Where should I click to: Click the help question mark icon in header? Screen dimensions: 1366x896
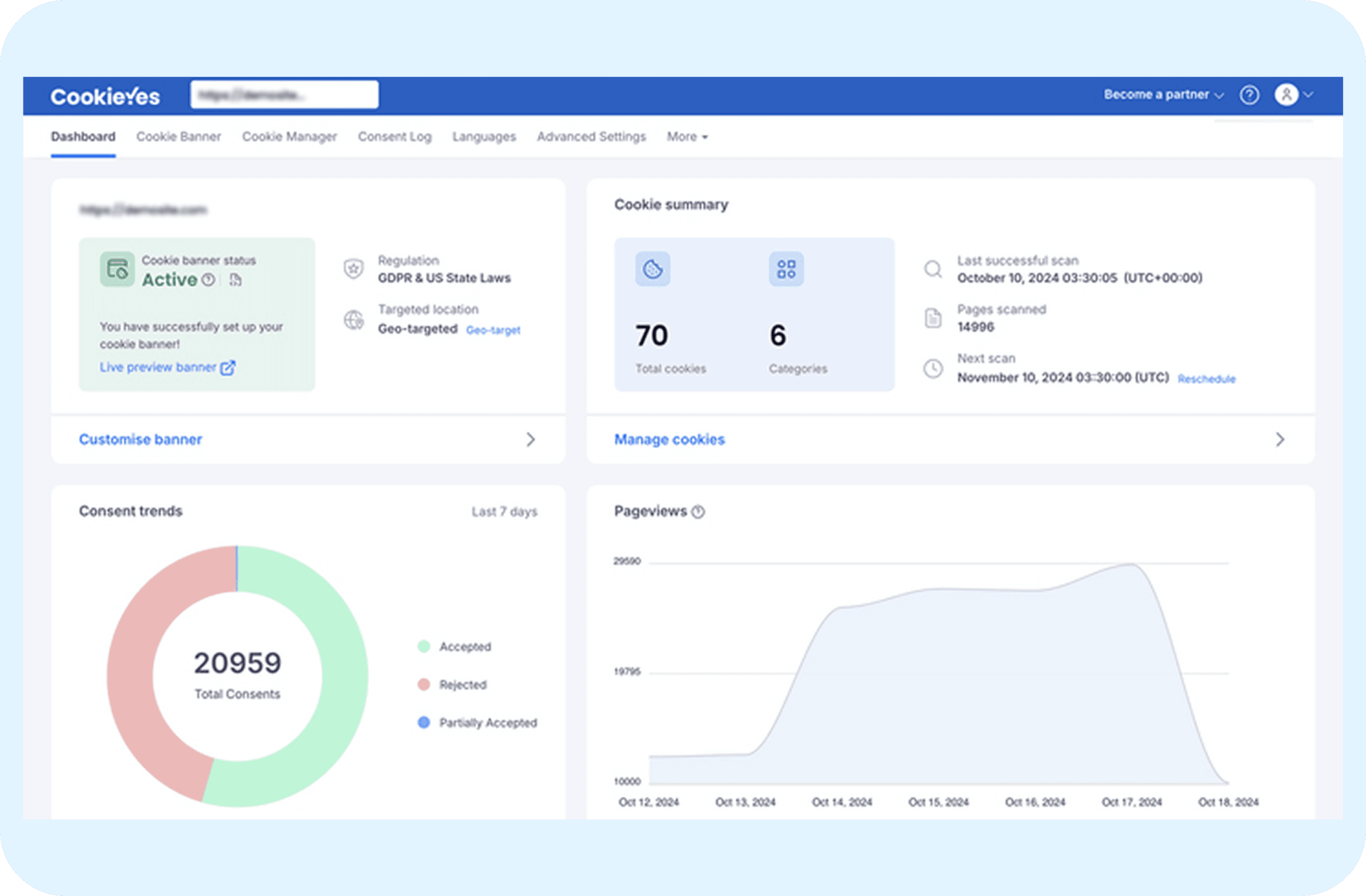(1249, 94)
